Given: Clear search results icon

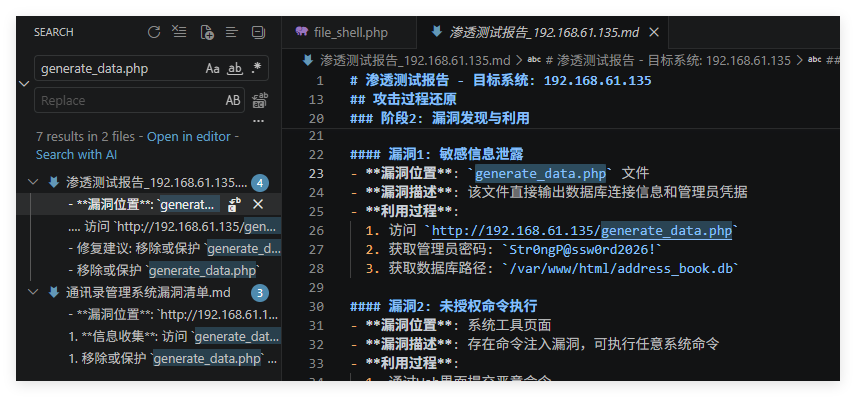Looking at the screenshot, I should pyautogui.click(x=179, y=32).
